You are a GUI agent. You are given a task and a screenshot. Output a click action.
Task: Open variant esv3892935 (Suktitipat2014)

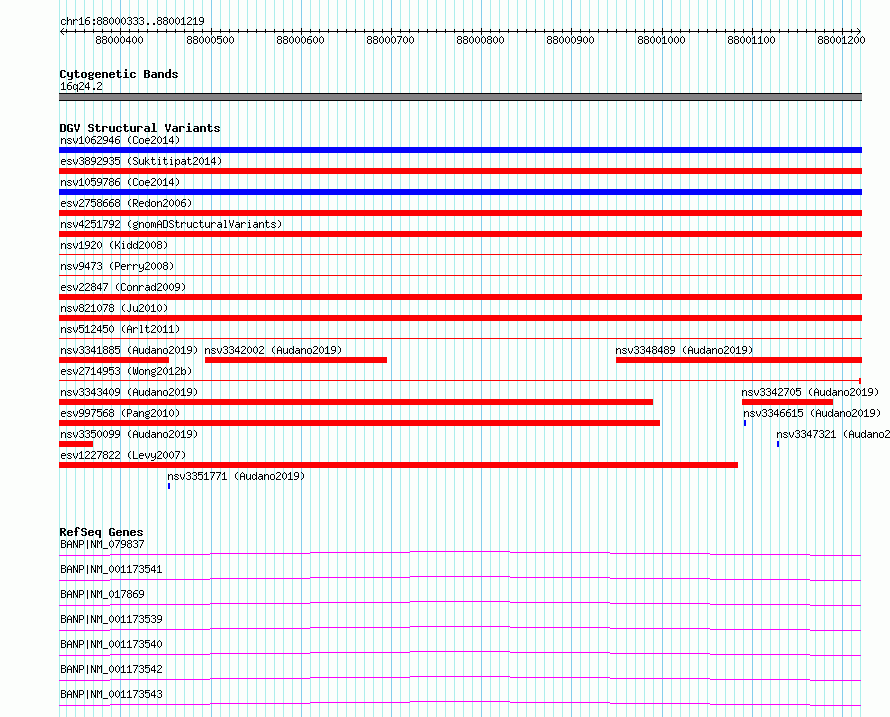tap(141, 161)
